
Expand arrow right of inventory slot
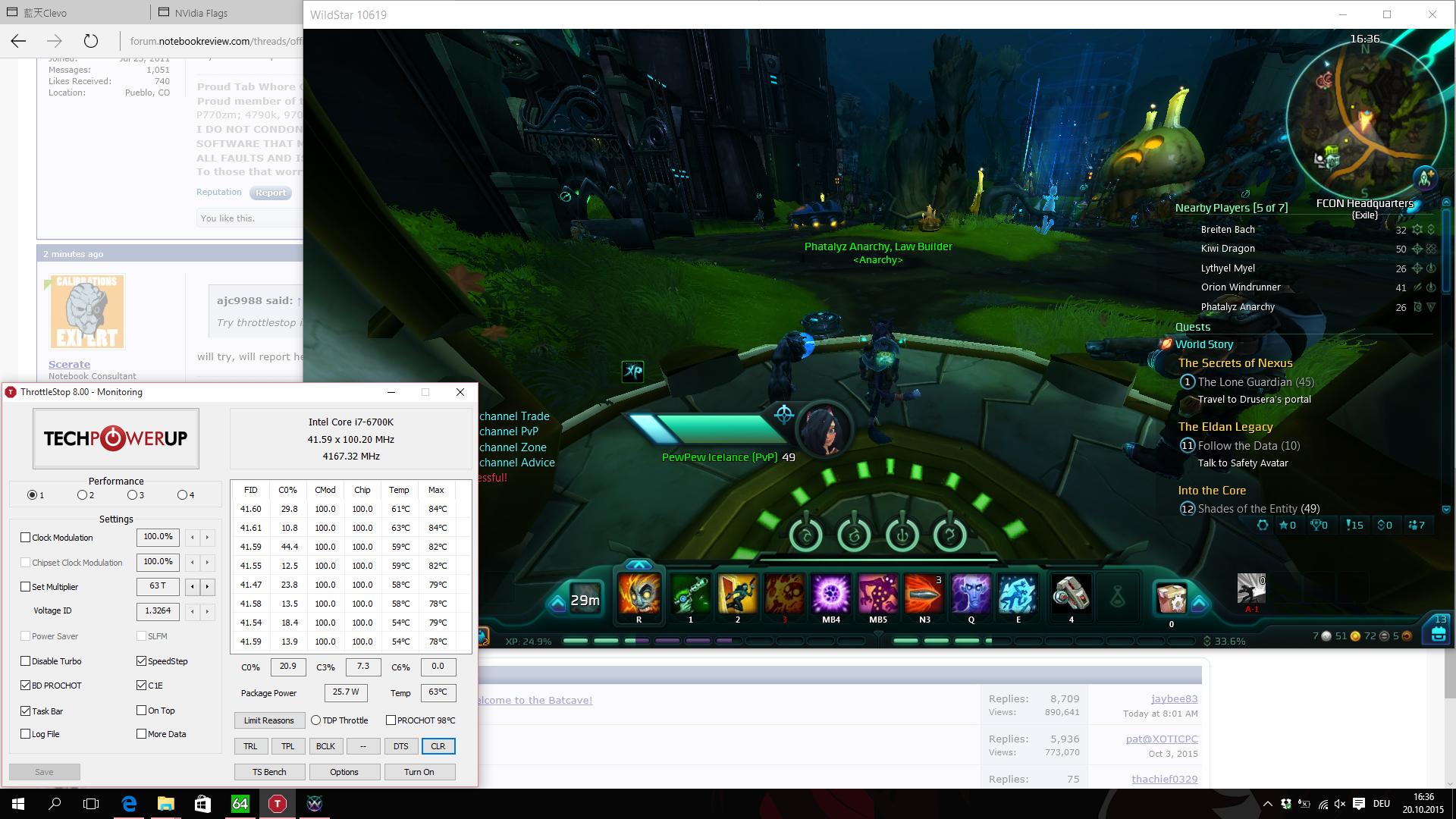1199,604
